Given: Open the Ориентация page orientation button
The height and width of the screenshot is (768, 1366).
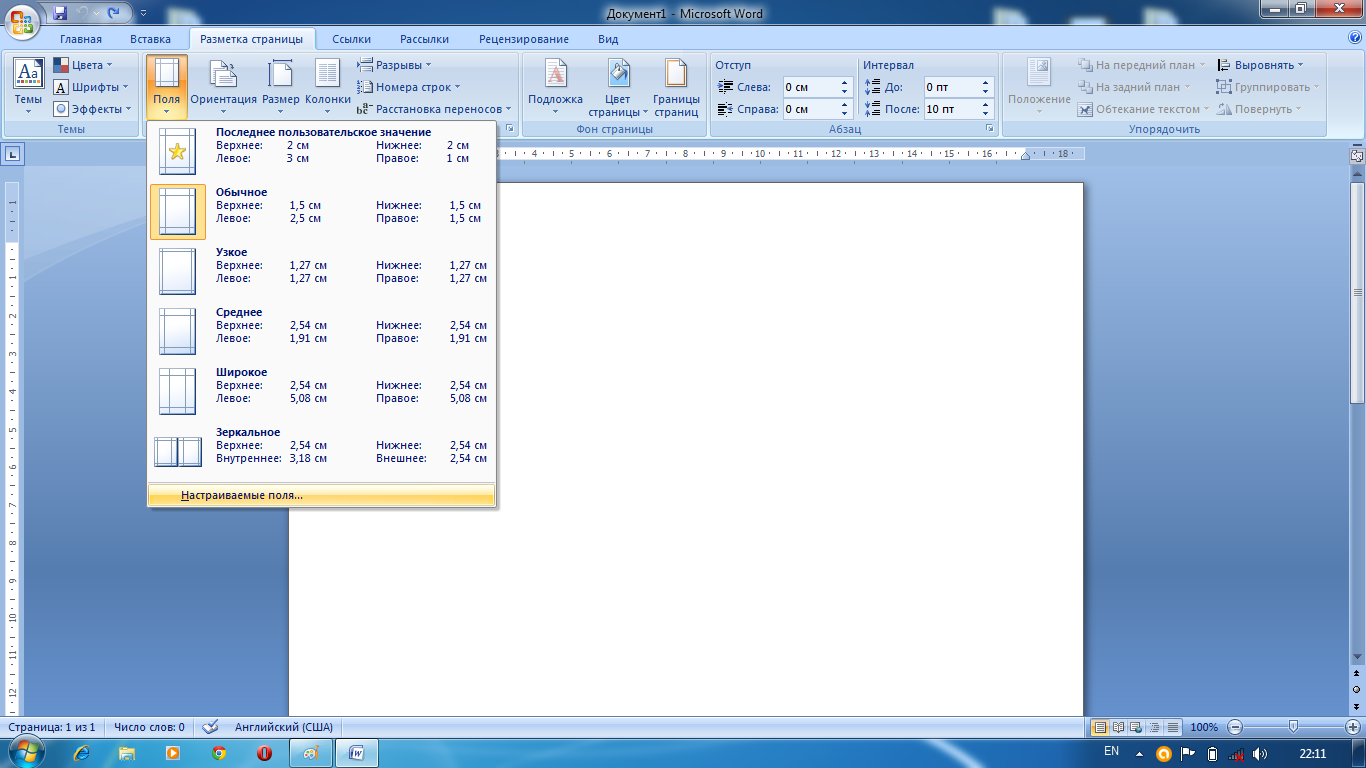Looking at the screenshot, I should [x=224, y=87].
